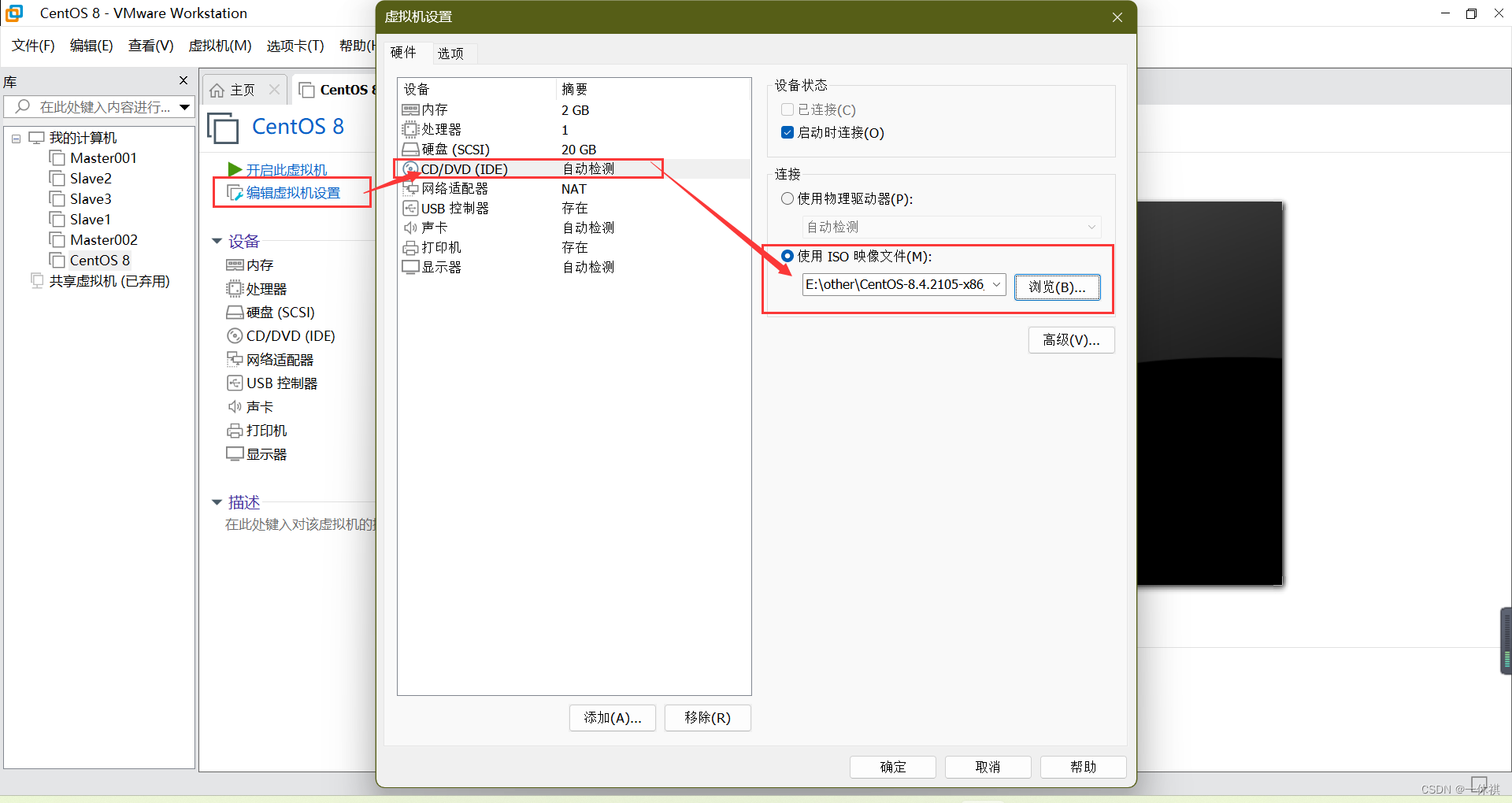Click the processor icon in the dialog device list
The image size is (1512, 803).
[410, 129]
